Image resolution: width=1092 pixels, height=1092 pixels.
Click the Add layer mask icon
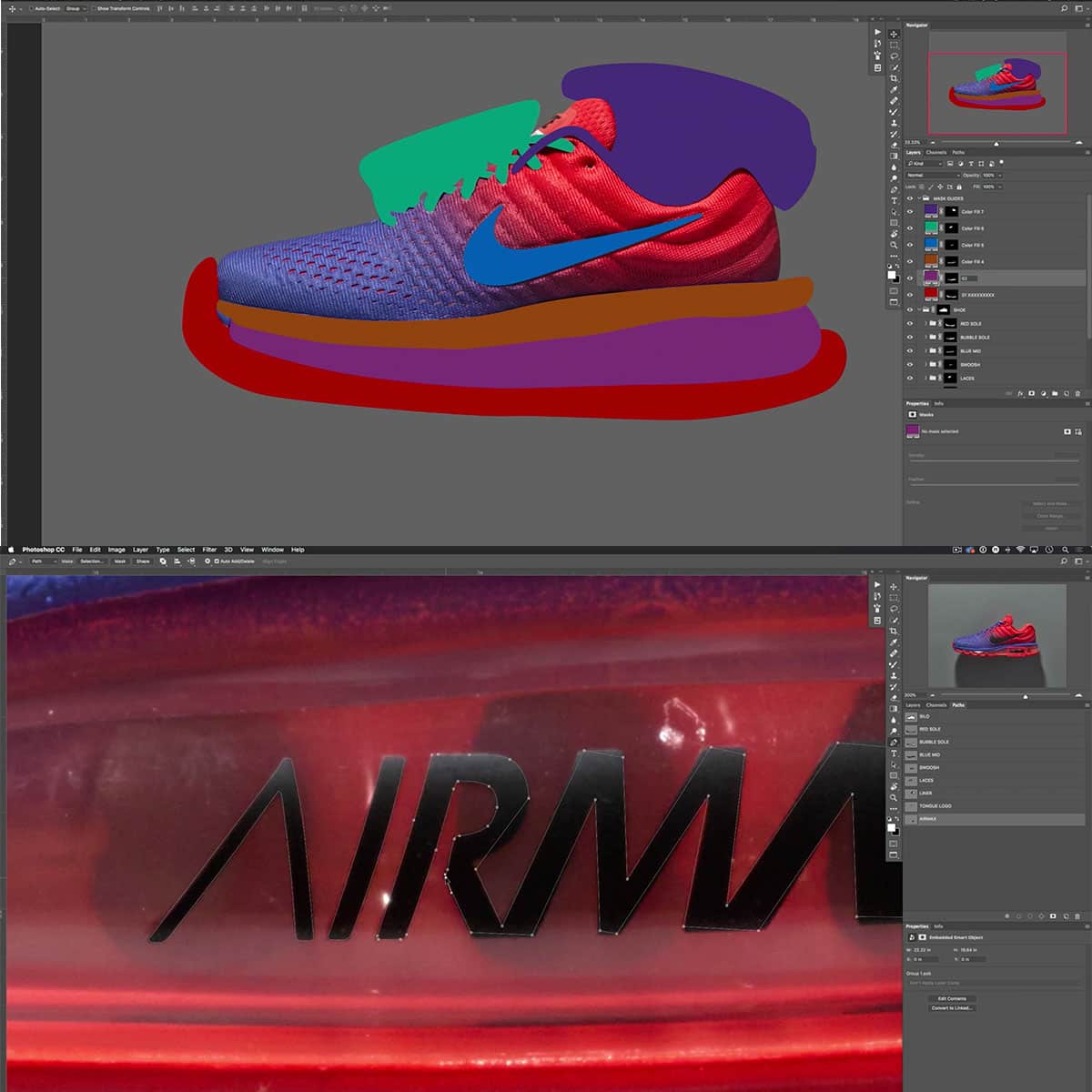tap(1031, 394)
